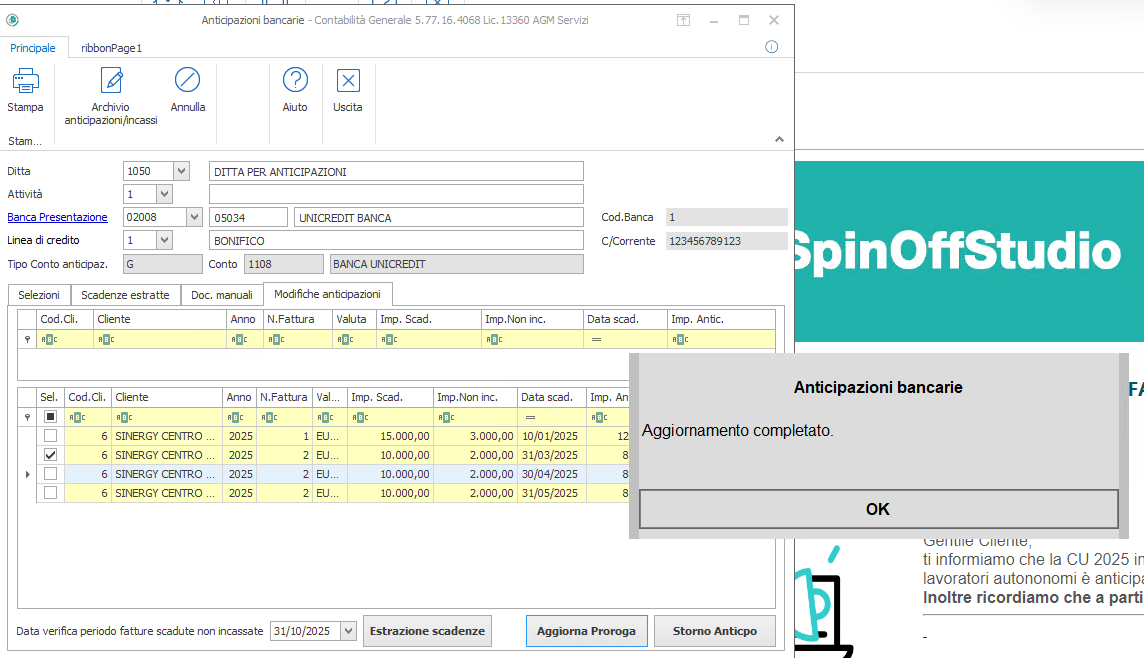Screen dimensions: 1144x658
Task: Click the Conto 1108 field
Action: [284, 264]
